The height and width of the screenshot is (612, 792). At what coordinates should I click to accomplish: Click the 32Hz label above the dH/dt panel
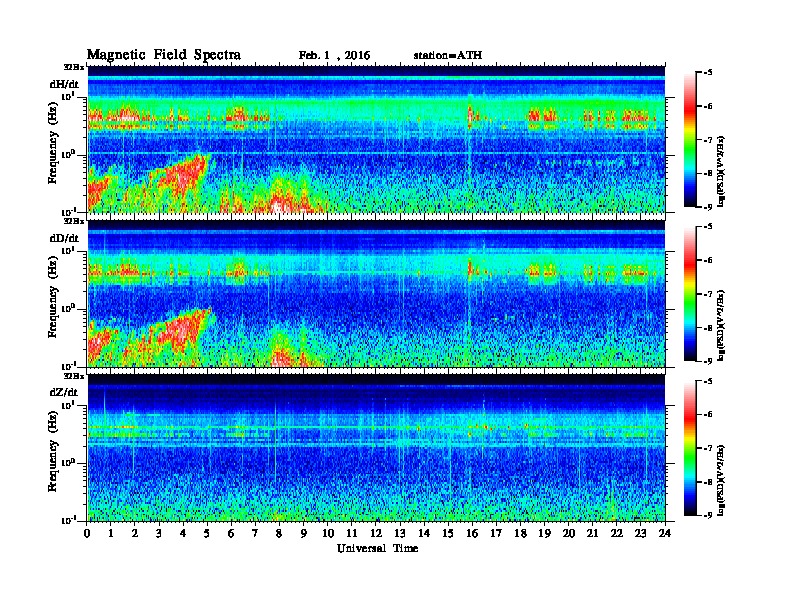tap(74, 67)
